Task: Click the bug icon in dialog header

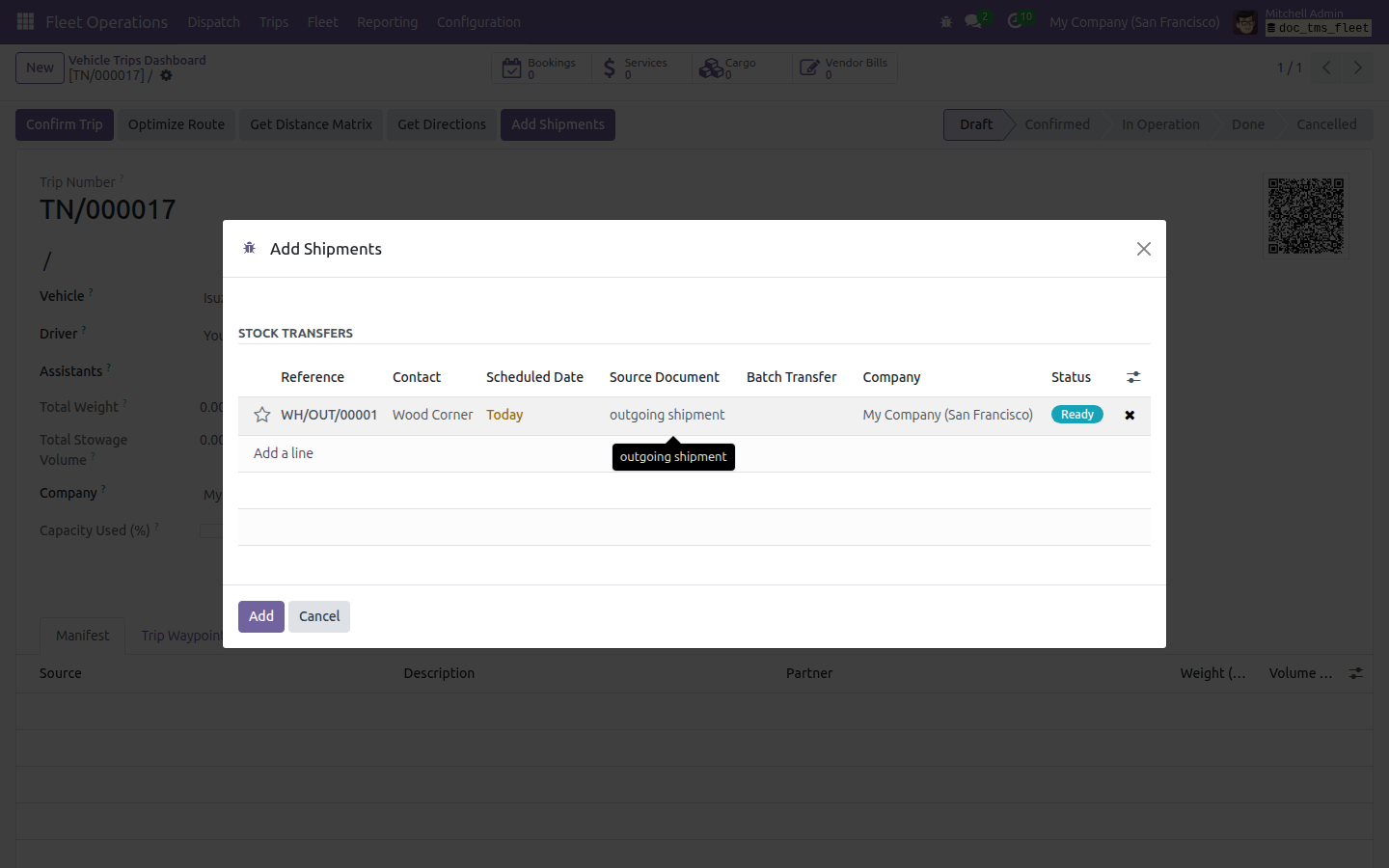Action: pyautogui.click(x=249, y=248)
